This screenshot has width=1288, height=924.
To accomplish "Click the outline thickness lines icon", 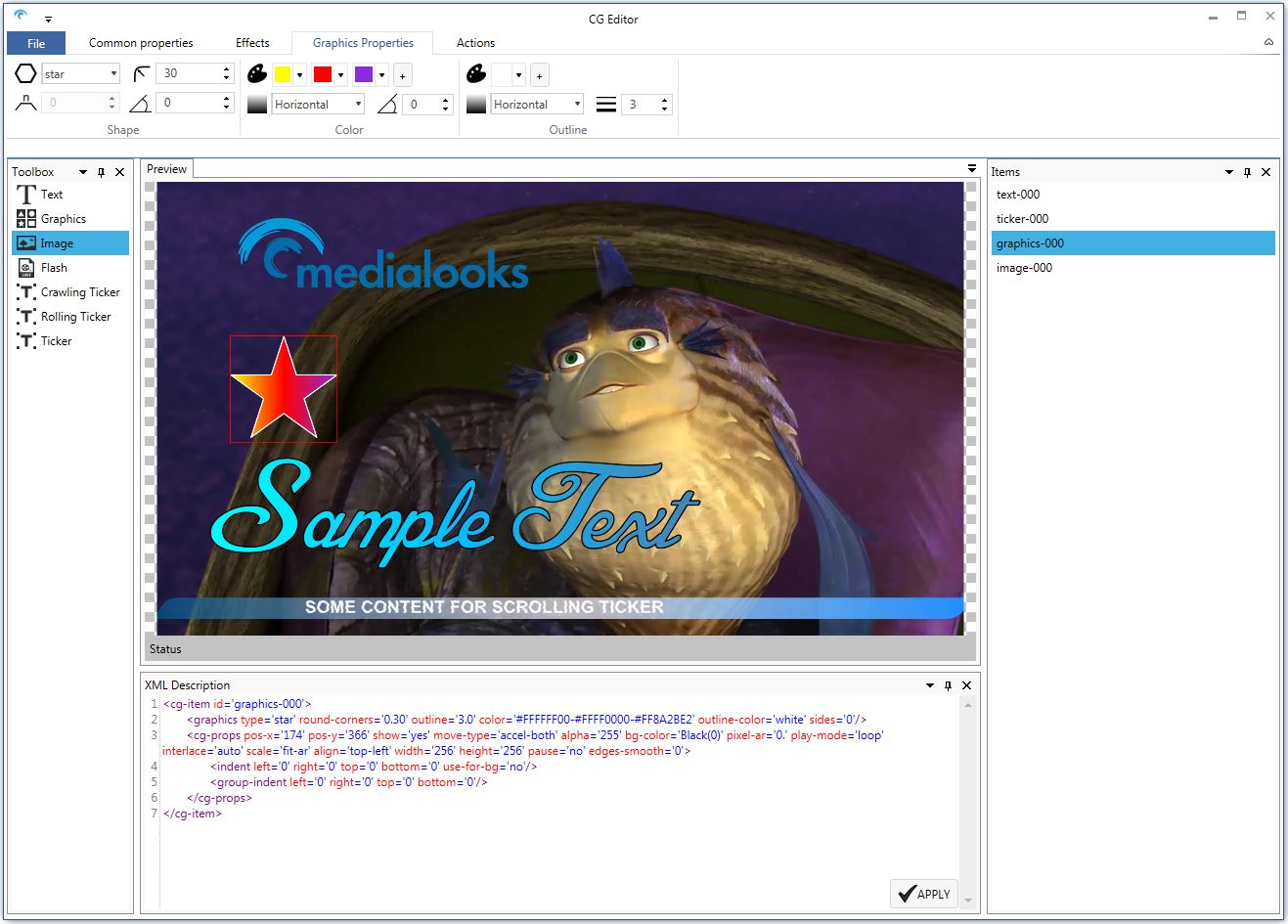I will [606, 105].
